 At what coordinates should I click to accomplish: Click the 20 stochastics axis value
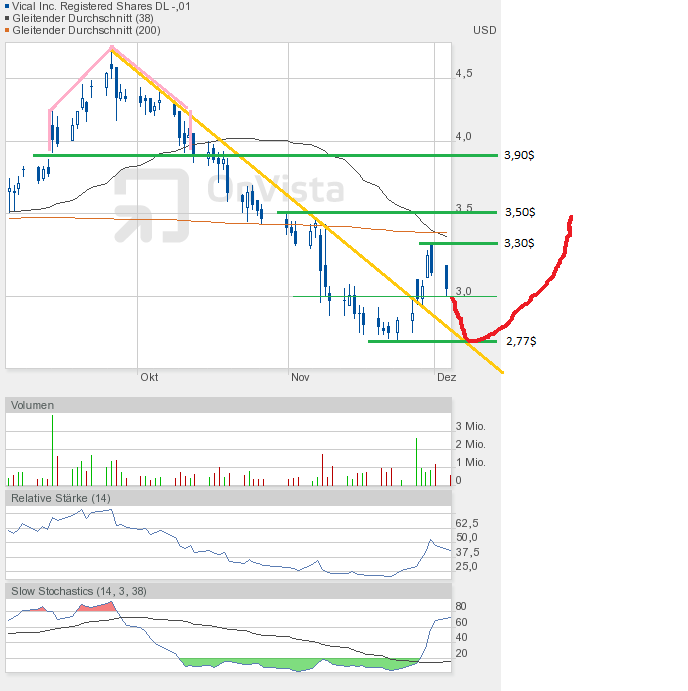[461, 653]
